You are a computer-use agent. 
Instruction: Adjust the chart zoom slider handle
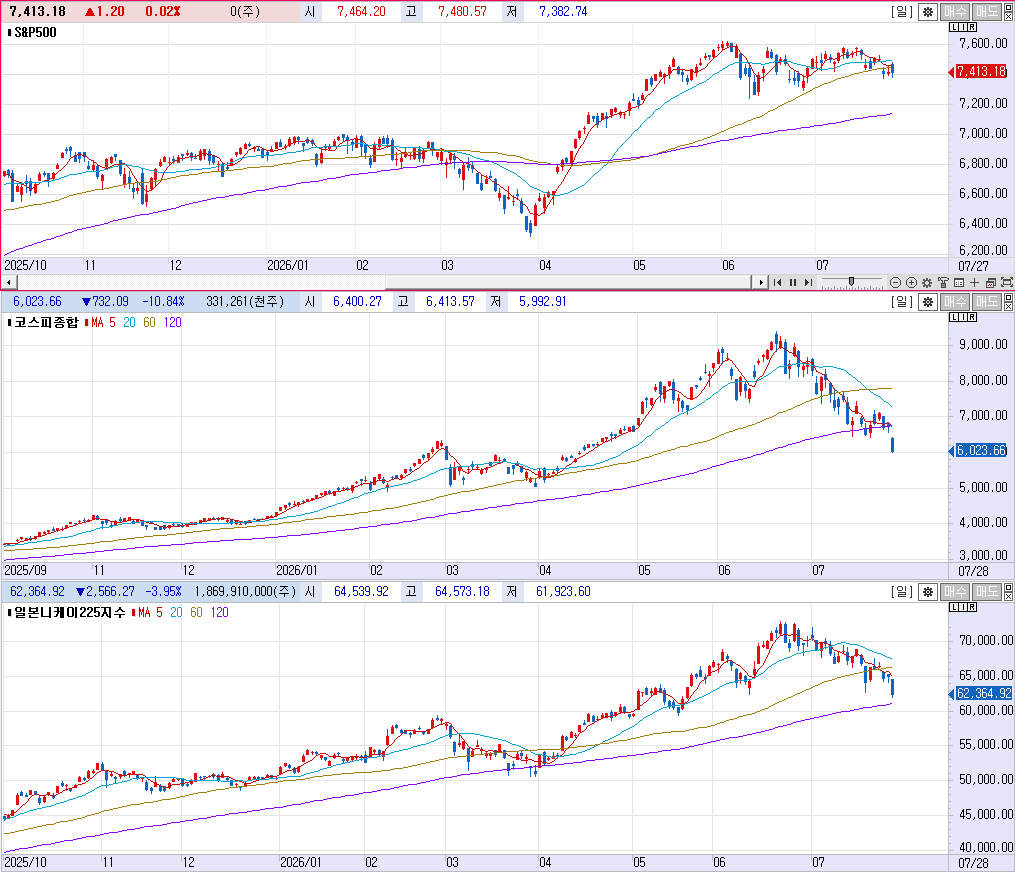[851, 281]
